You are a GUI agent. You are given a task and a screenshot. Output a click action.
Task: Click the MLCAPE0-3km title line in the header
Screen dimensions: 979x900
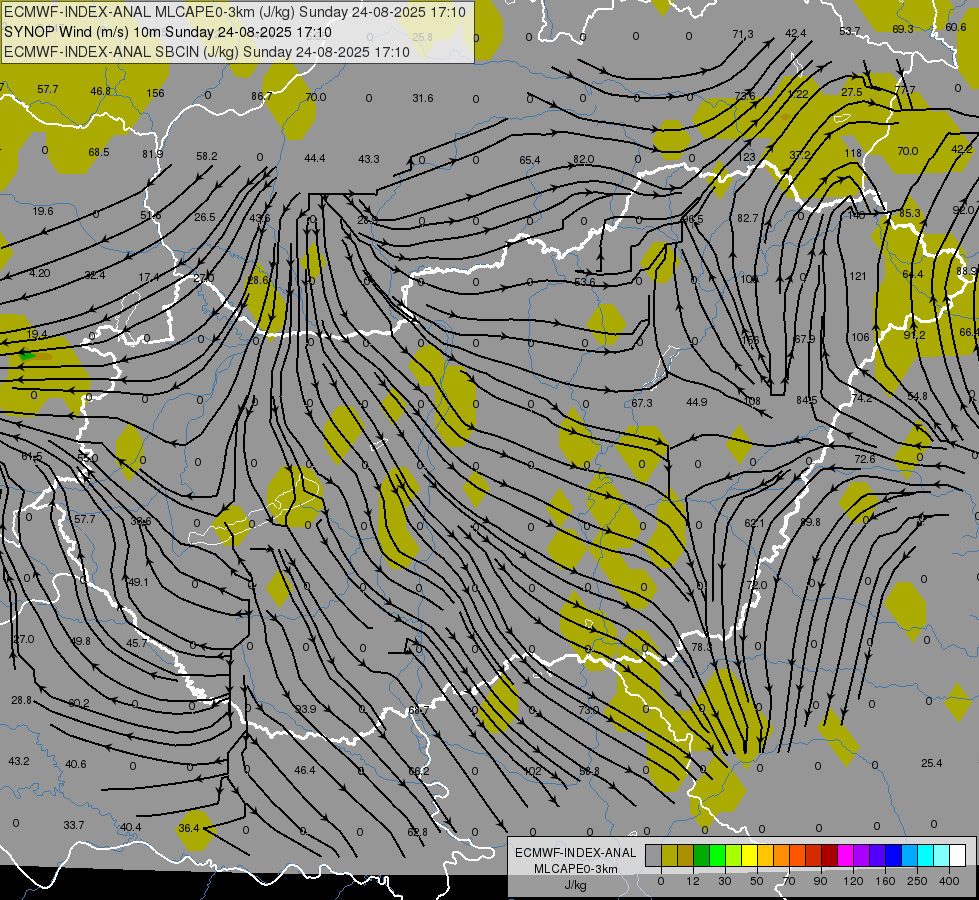[x=234, y=12]
